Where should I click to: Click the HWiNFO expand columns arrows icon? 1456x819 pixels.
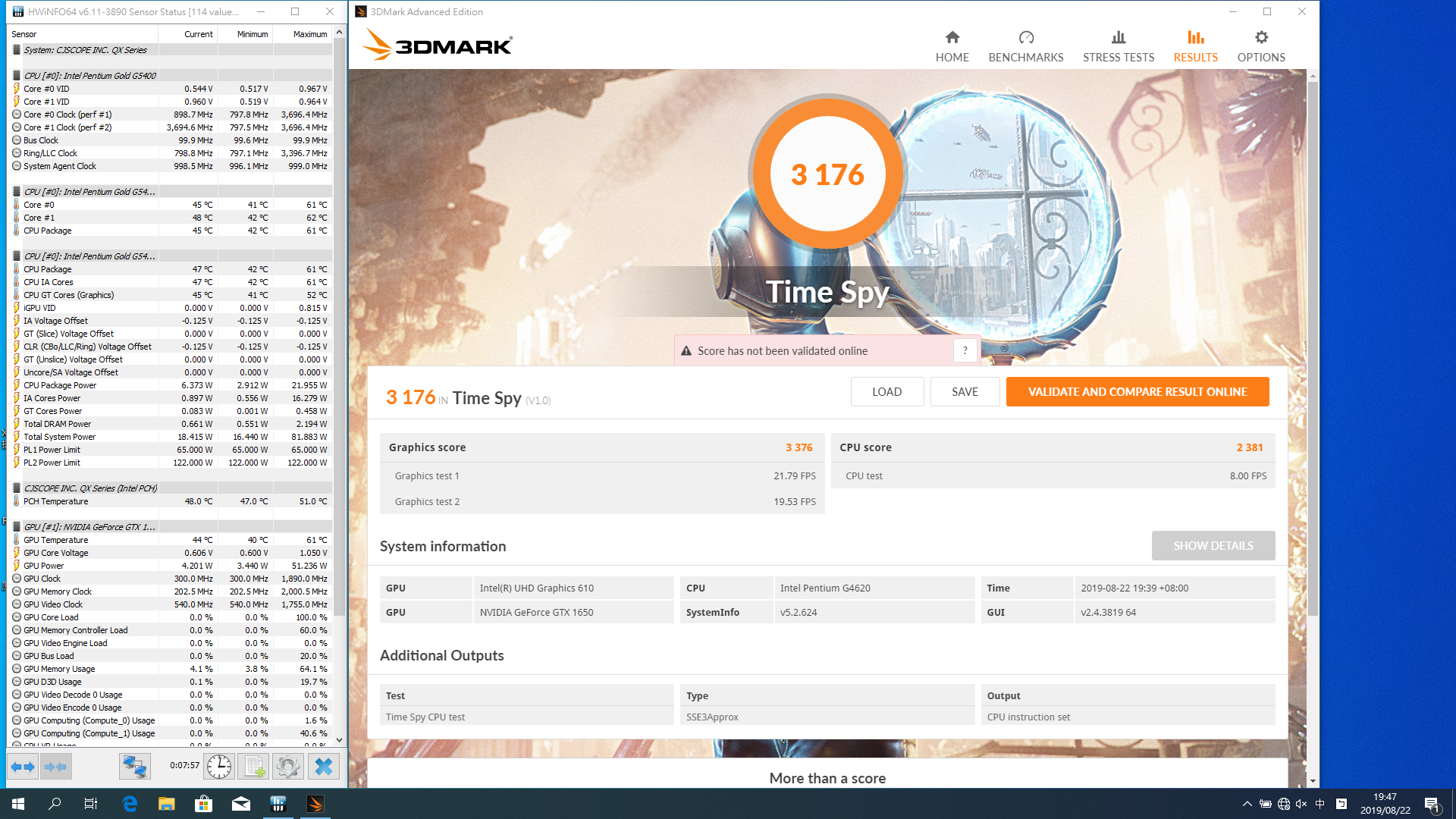point(23,767)
